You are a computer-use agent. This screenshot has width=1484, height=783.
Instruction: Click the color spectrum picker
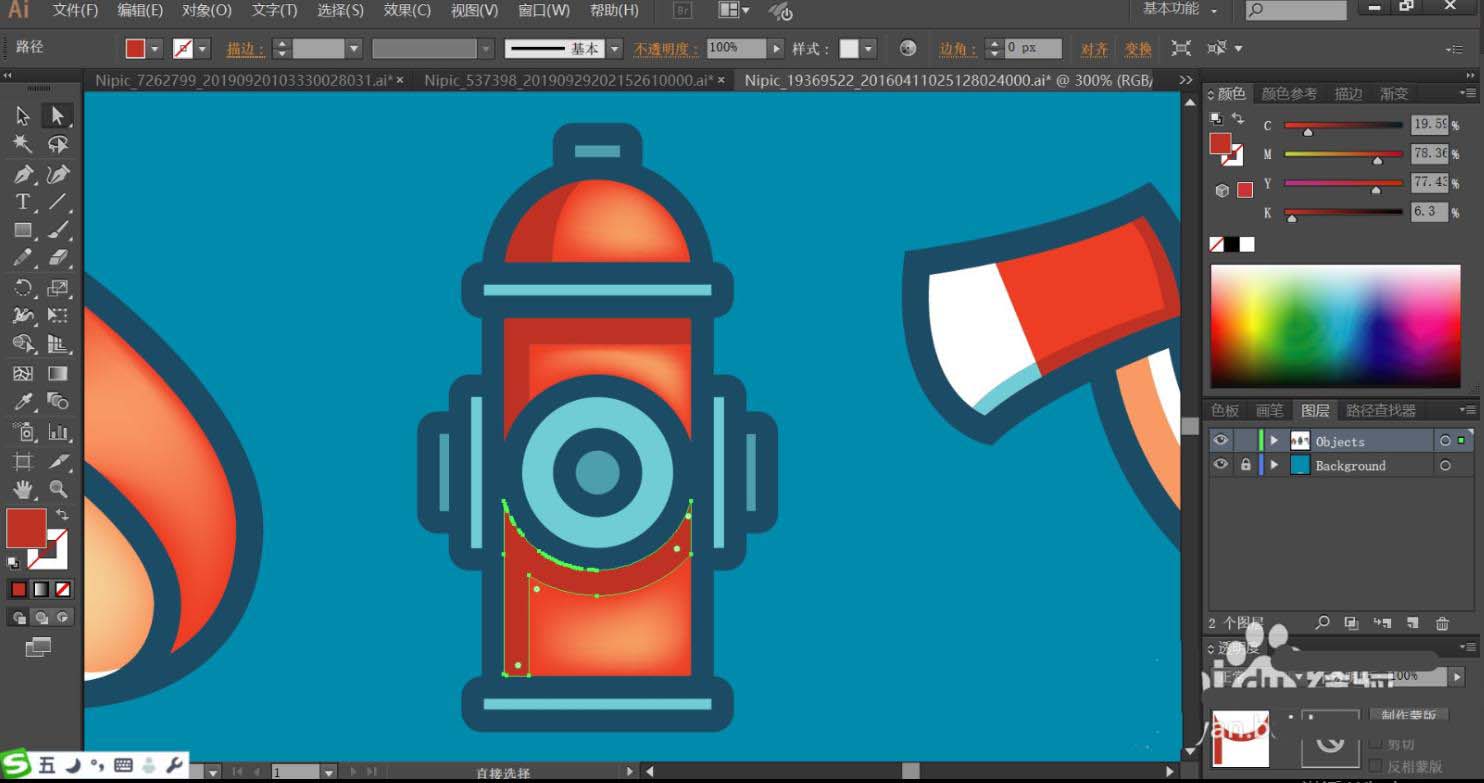pos(1335,326)
